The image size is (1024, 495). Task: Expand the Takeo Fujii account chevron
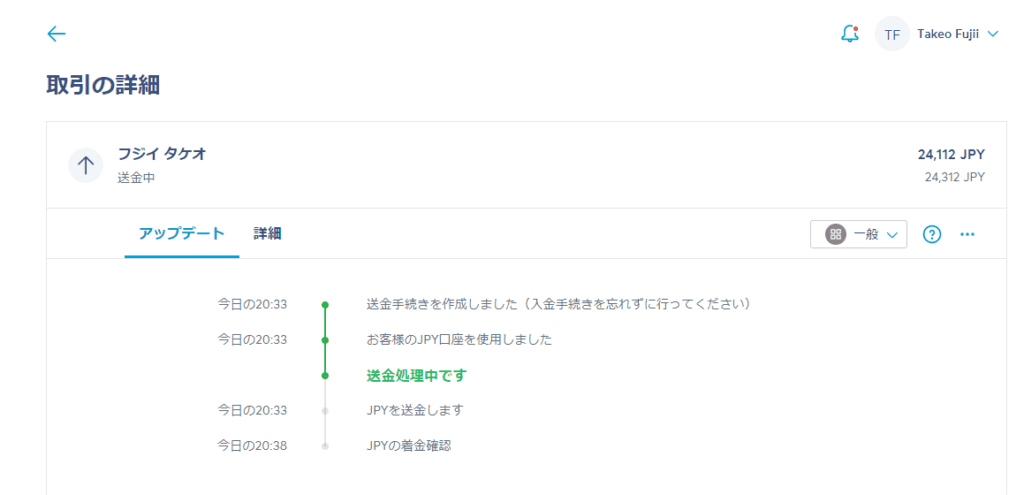993,34
